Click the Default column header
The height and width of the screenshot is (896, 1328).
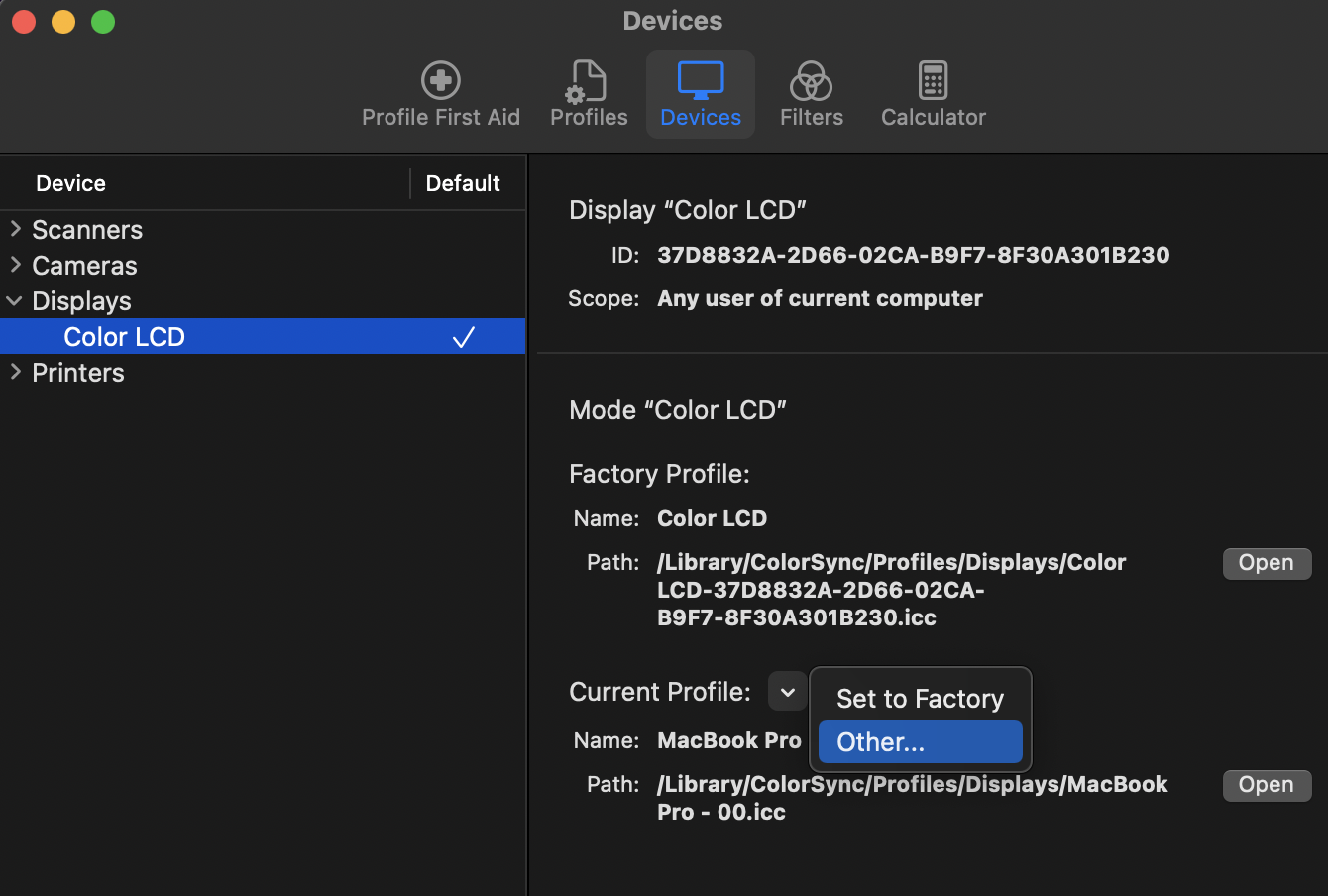point(463,183)
